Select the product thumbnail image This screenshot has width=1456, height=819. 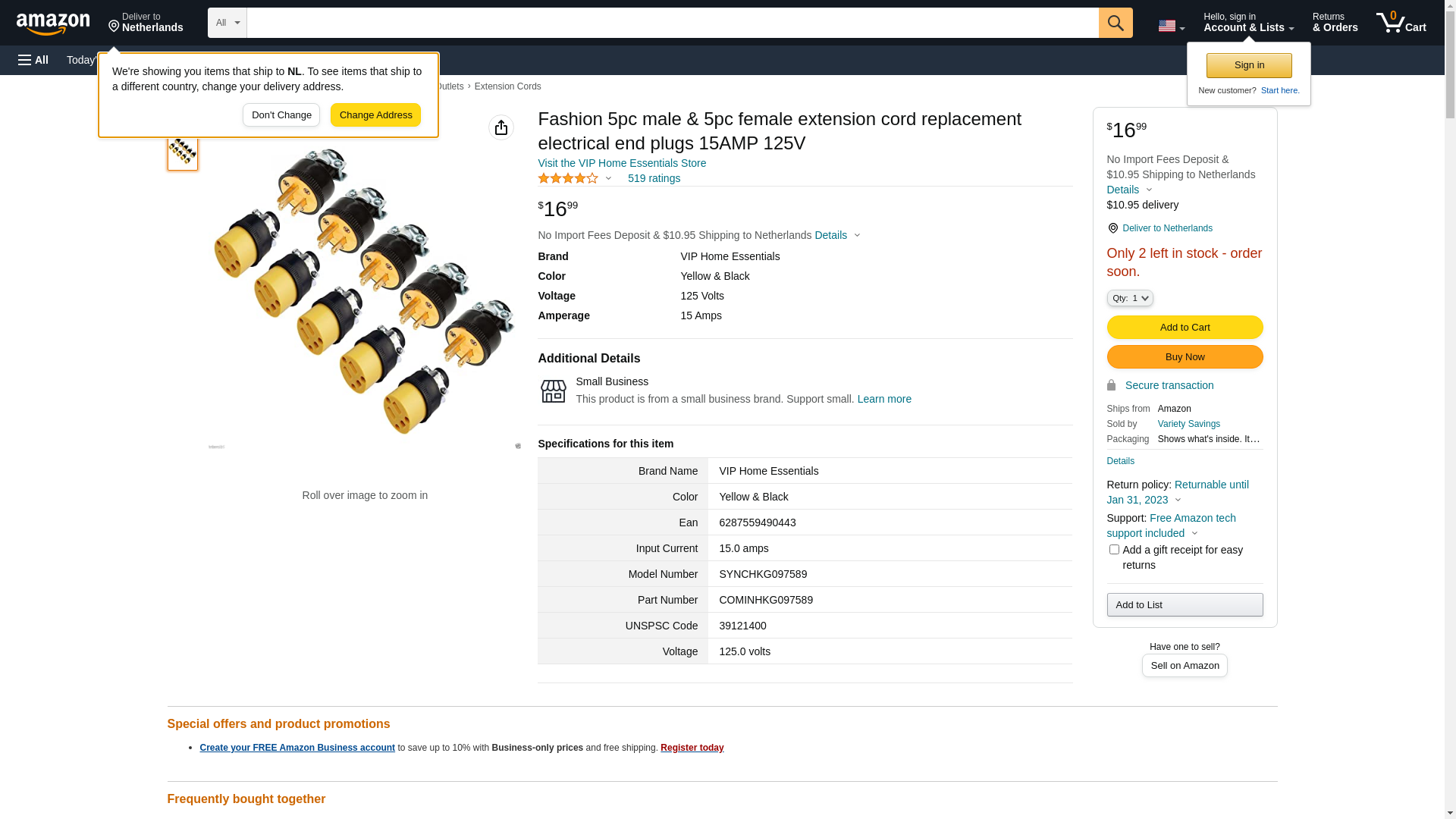click(x=183, y=150)
